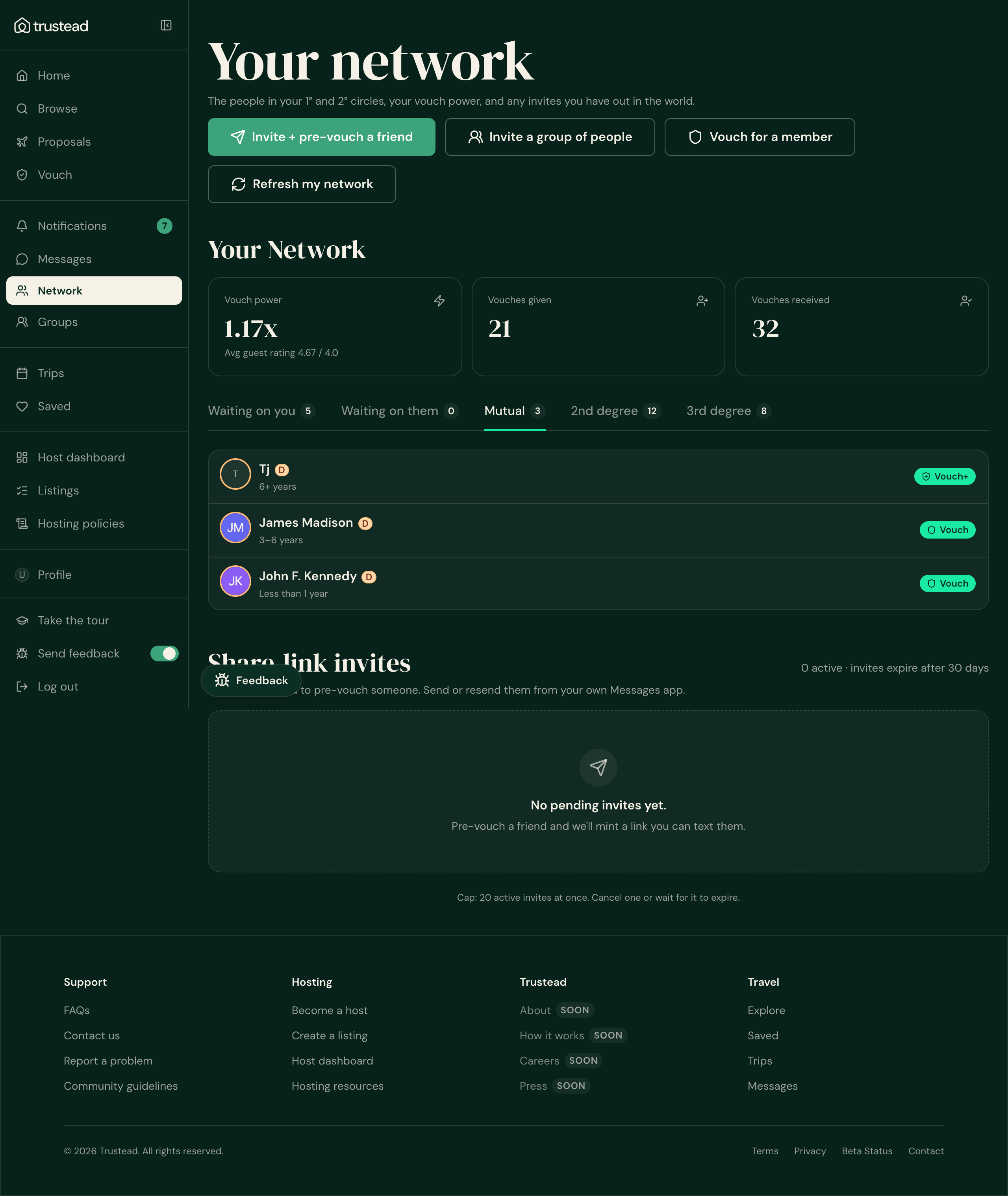Screen dimensions: 1008x1196
Task: Switch to Waiting on you tab
Action: (262, 411)
